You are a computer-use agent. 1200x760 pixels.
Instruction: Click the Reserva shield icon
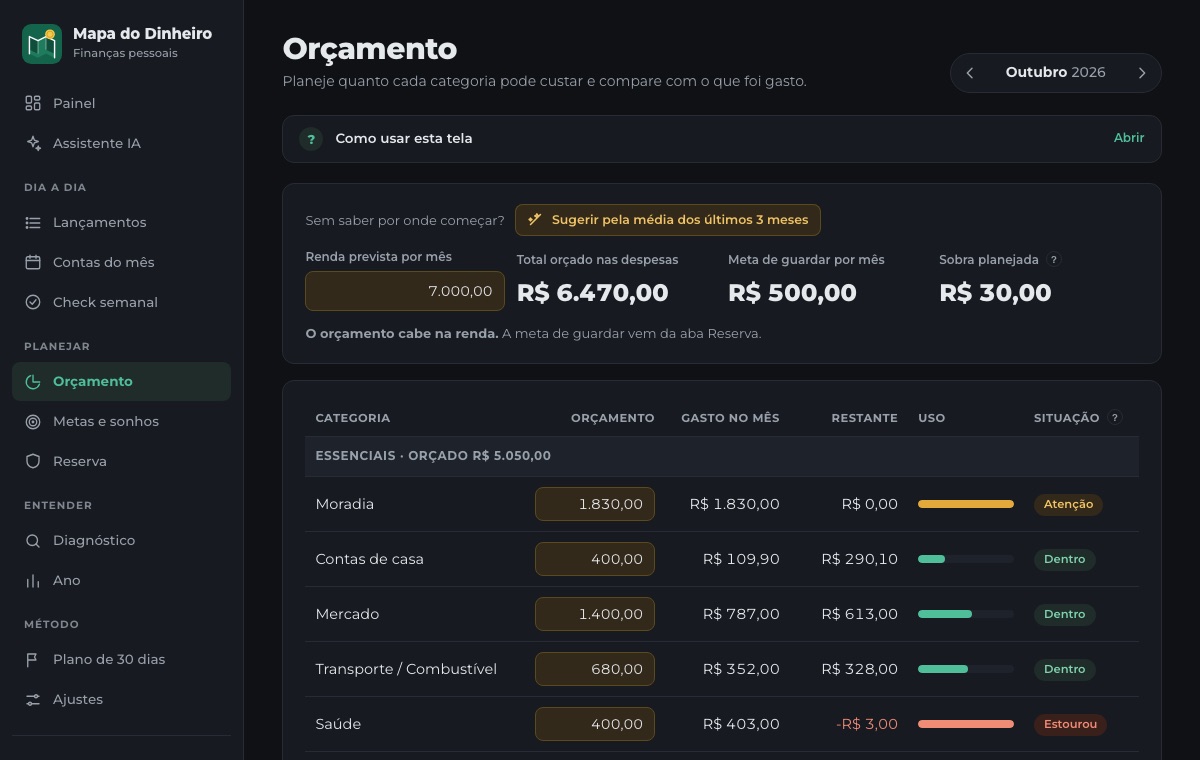[x=33, y=461]
